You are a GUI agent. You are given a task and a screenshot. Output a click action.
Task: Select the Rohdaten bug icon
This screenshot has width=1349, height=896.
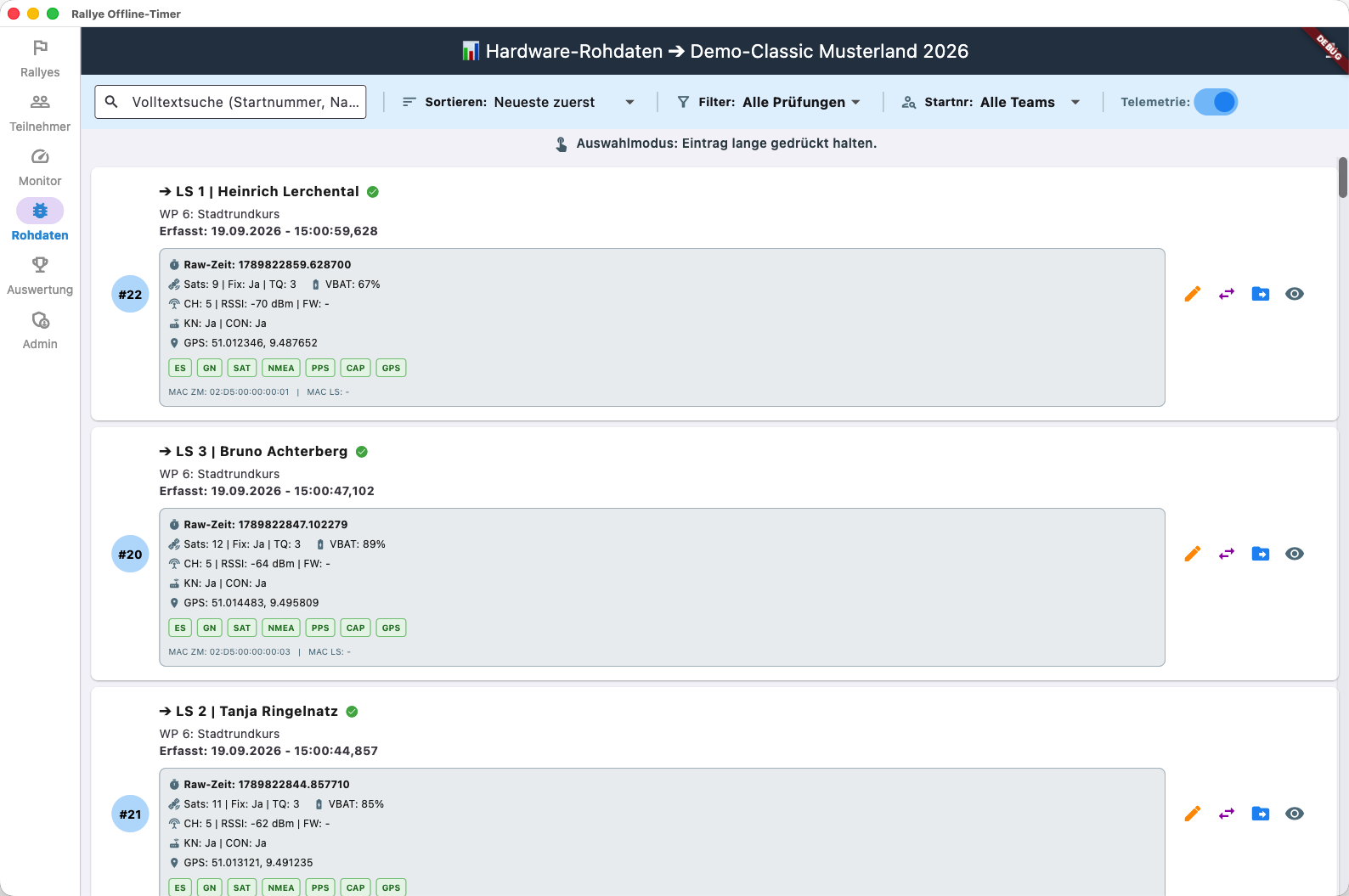[40, 211]
